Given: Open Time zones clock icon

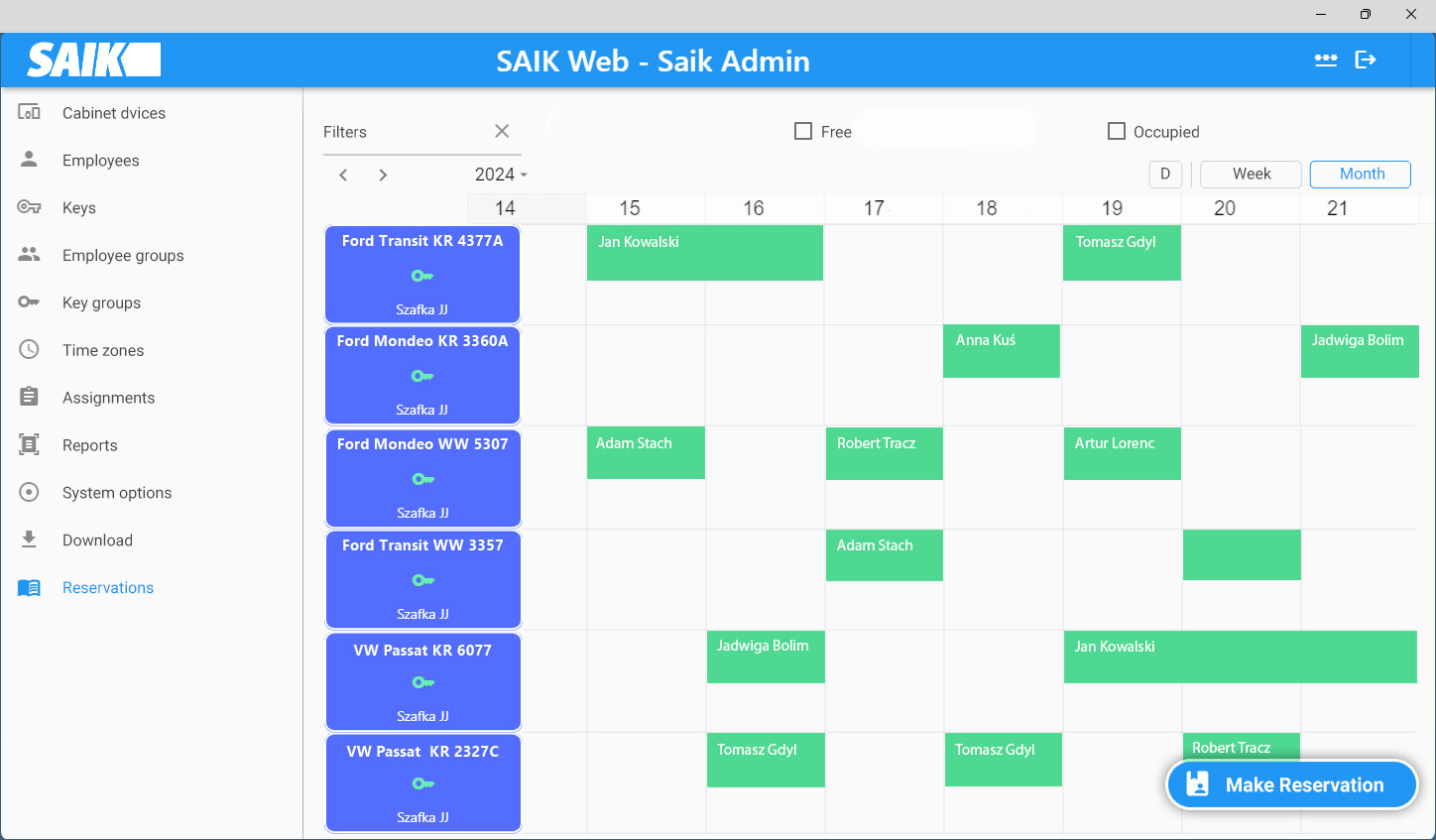Looking at the screenshot, I should click(30, 350).
